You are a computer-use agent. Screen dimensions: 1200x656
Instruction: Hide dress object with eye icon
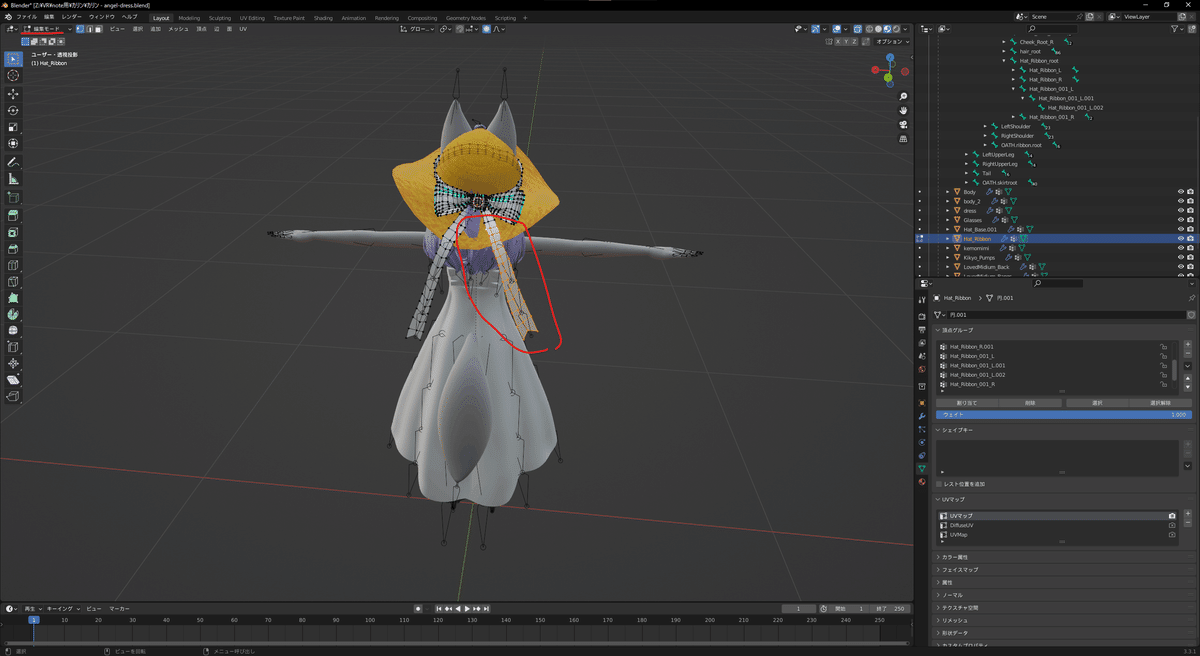(1180, 211)
